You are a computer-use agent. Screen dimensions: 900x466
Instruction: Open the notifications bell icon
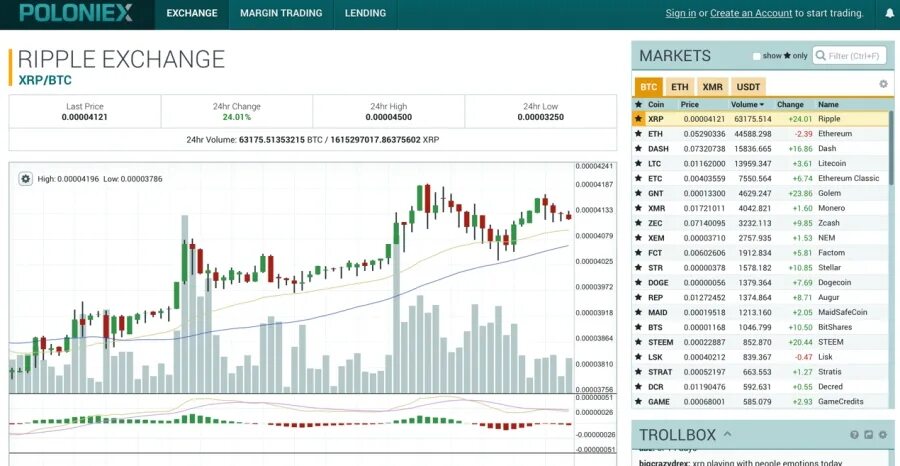(x=889, y=13)
